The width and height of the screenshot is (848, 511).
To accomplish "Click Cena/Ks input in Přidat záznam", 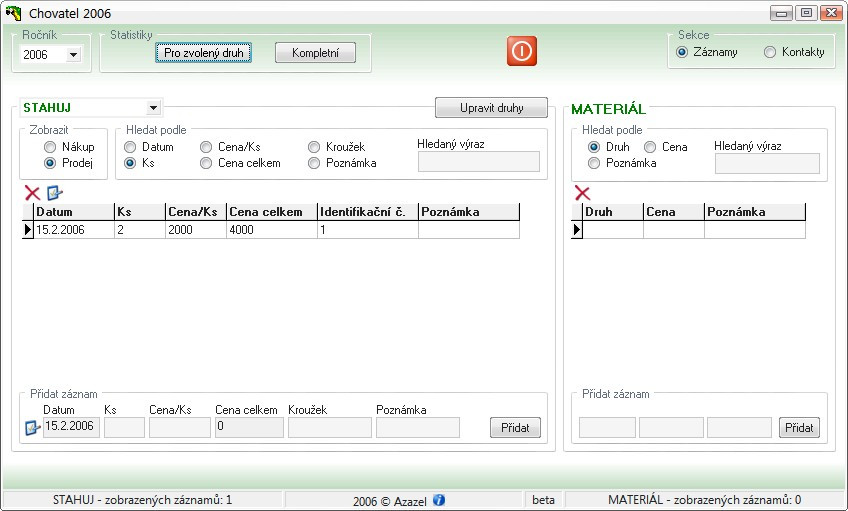I will tap(180, 427).
